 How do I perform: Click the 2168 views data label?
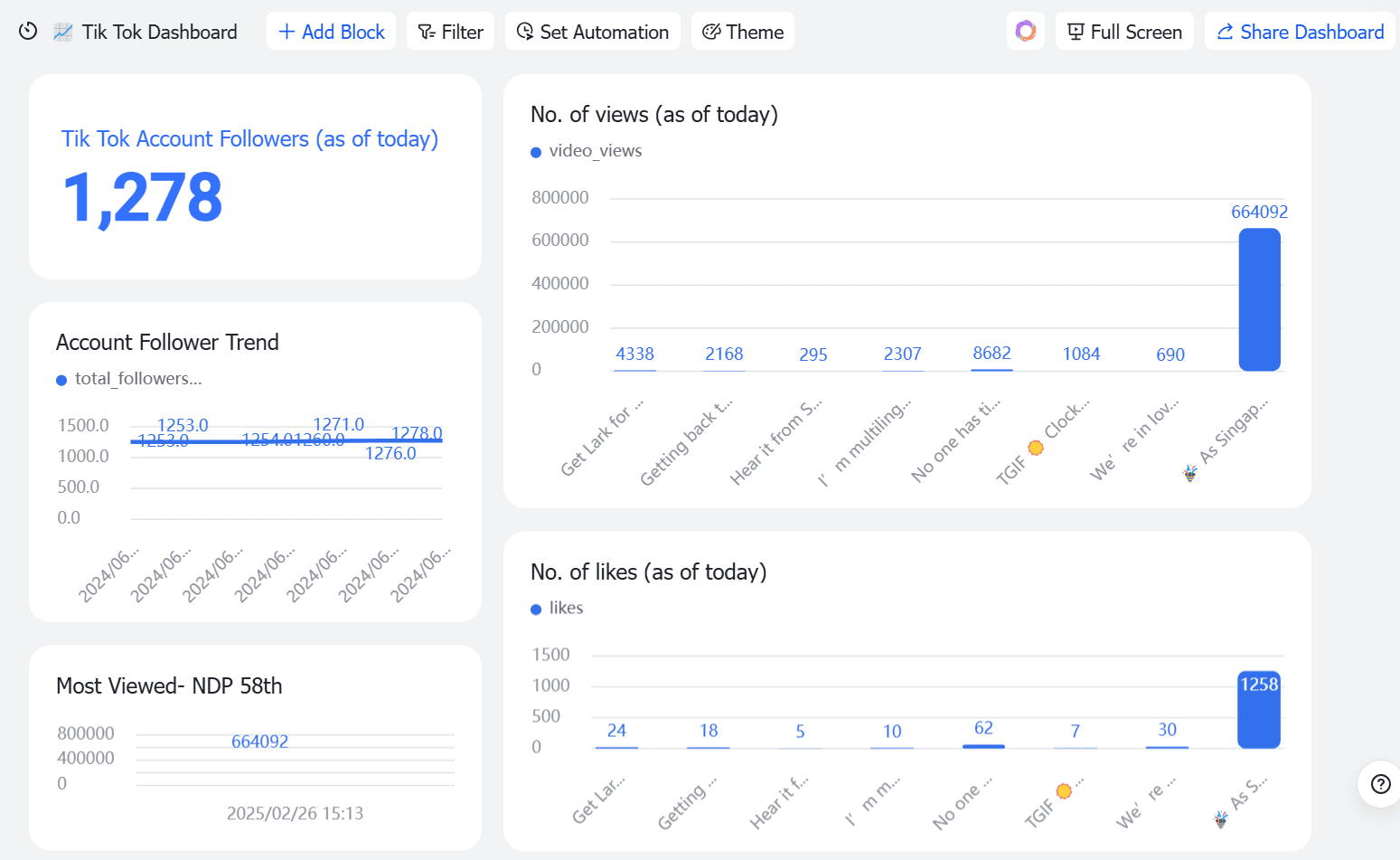tap(724, 354)
